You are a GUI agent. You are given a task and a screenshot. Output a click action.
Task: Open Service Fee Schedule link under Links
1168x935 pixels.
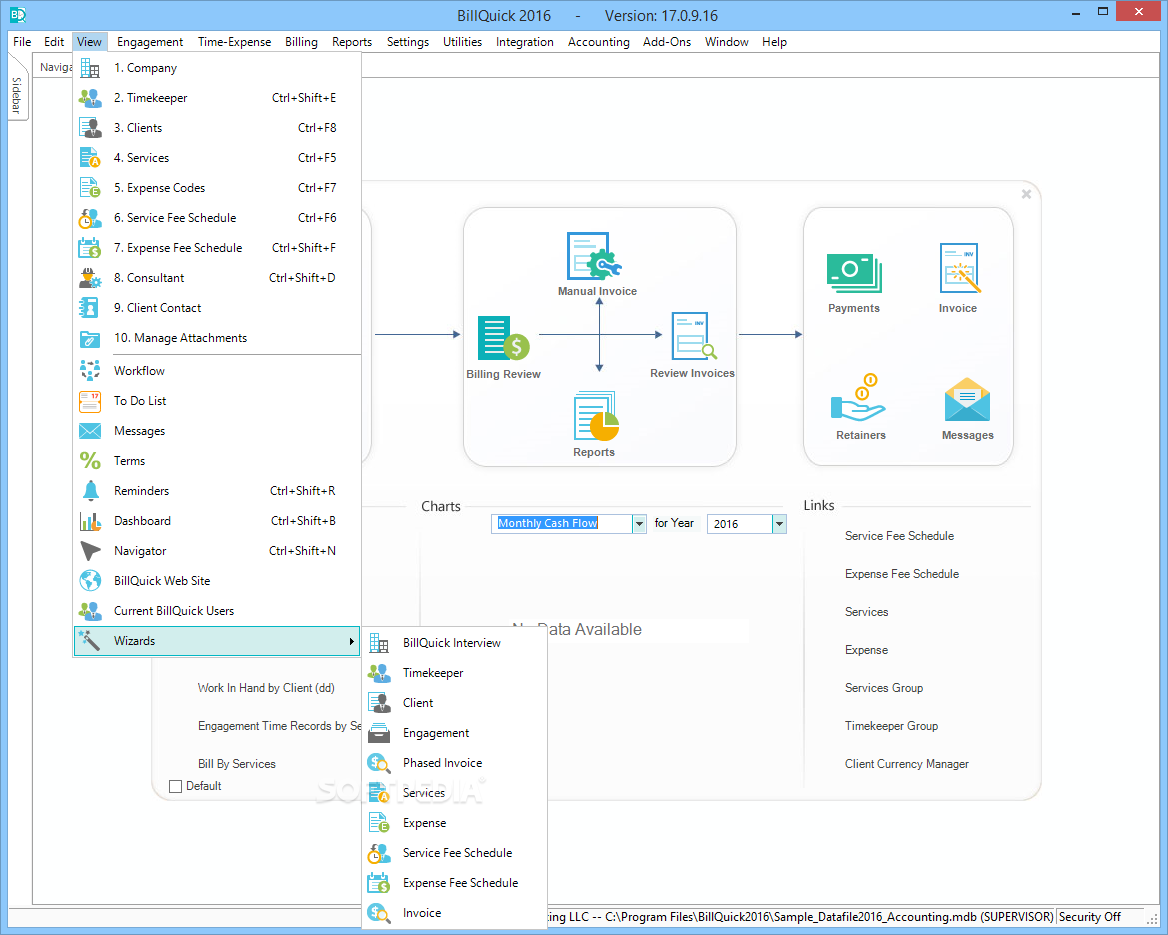[x=899, y=536]
